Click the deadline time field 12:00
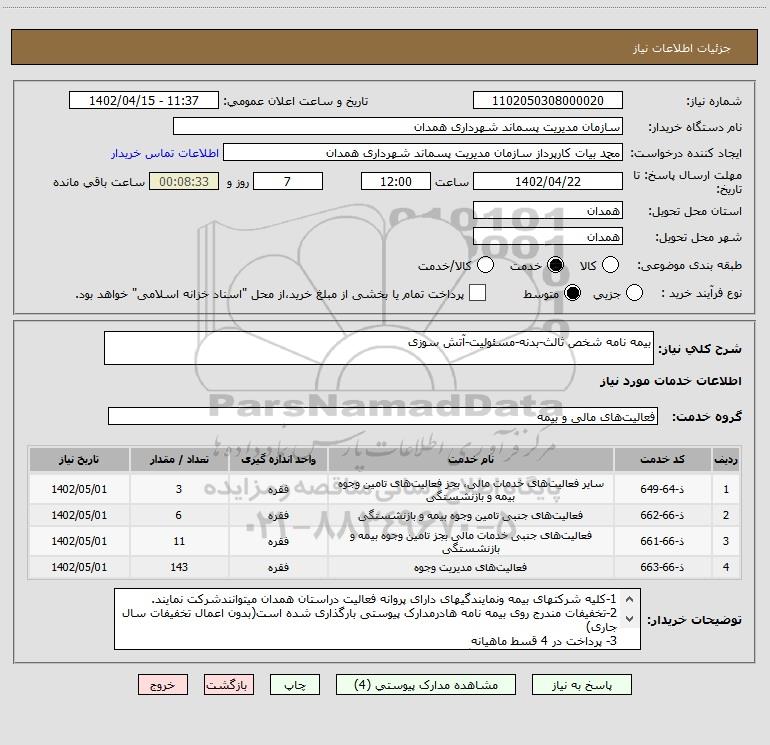This screenshot has width=770, height=745. [x=396, y=181]
